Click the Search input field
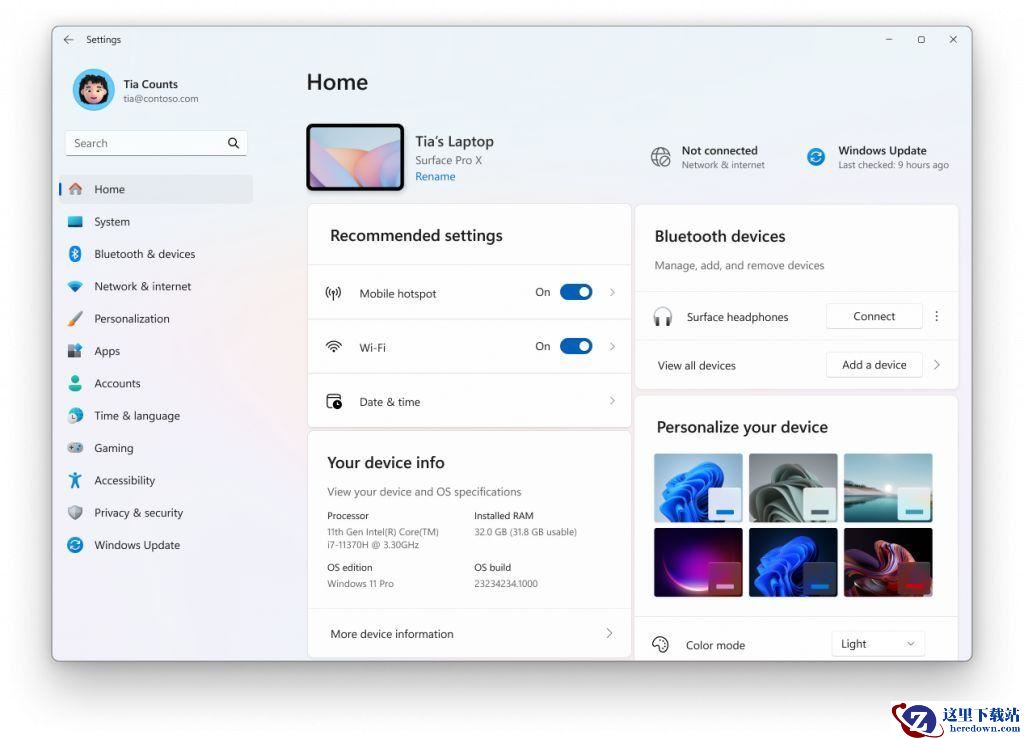 156,143
